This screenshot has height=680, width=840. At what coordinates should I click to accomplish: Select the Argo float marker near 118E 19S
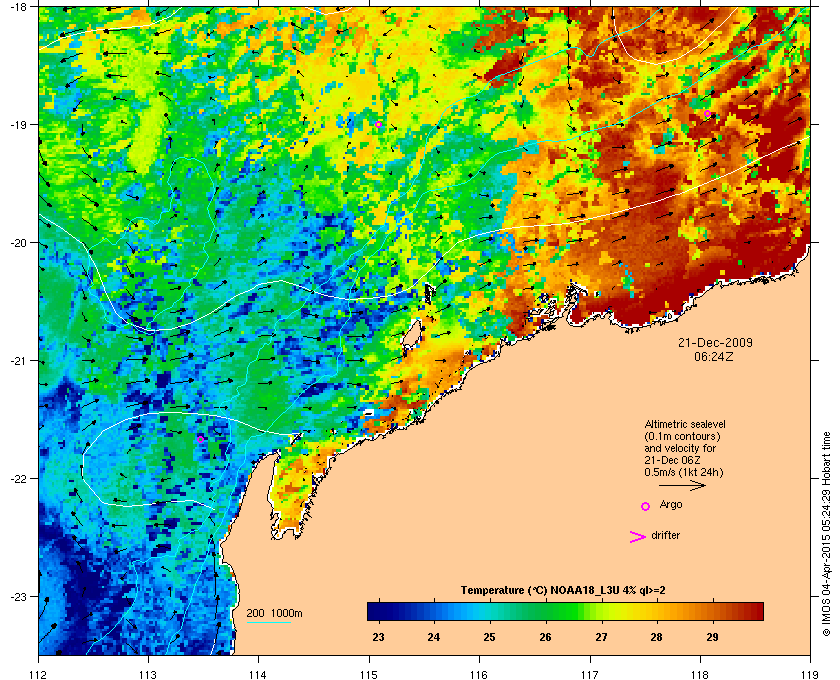707,114
